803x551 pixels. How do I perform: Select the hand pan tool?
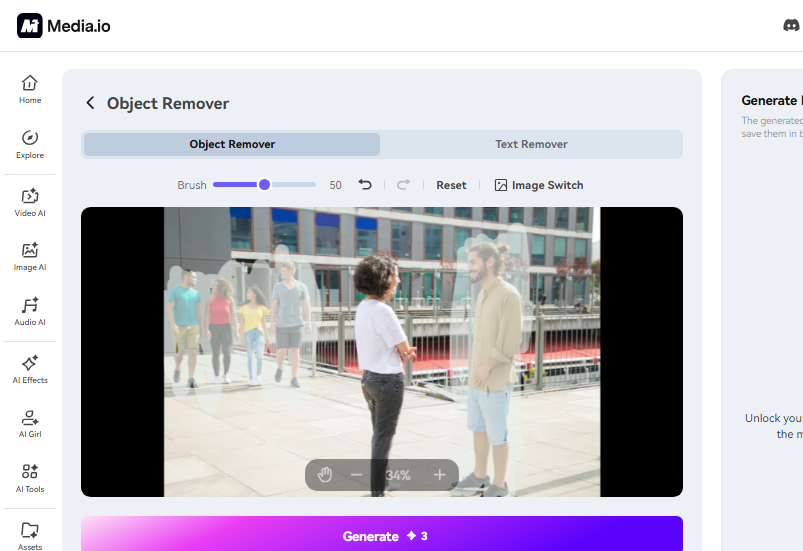click(325, 475)
